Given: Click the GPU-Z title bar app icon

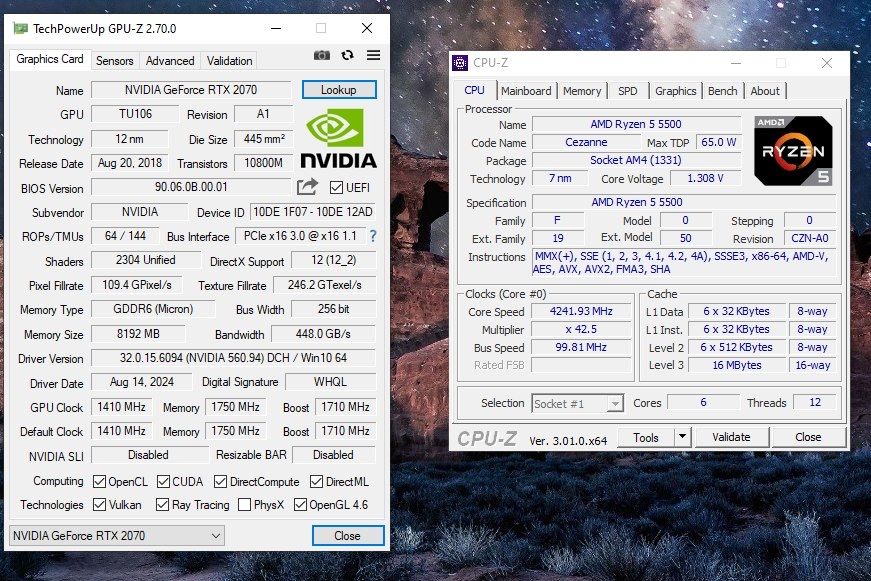Looking at the screenshot, I should (21, 28).
